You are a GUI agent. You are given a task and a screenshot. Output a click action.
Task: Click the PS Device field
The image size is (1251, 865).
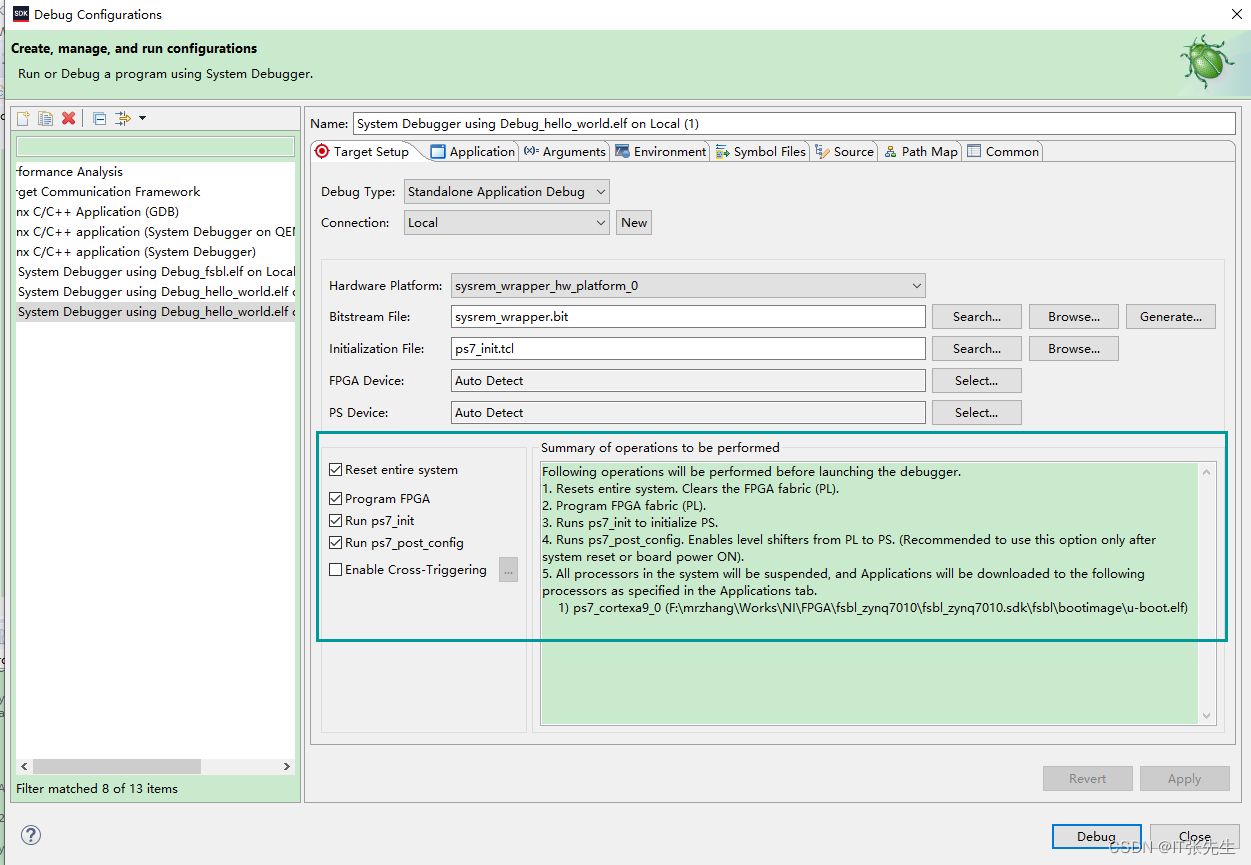tap(688, 413)
